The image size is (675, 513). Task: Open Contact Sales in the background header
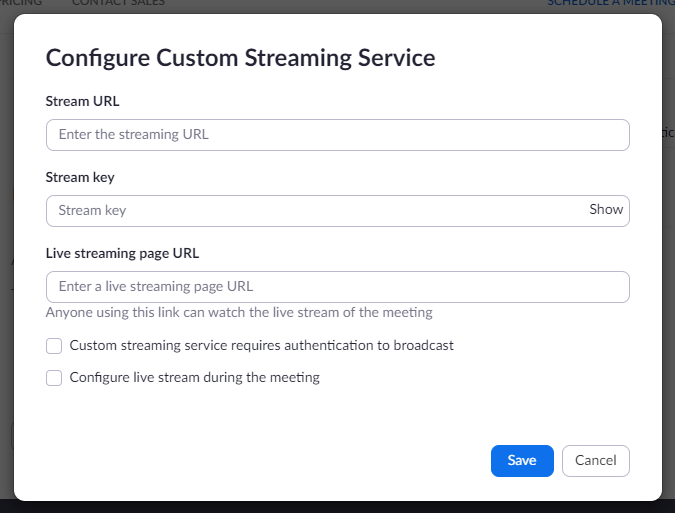click(118, 4)
